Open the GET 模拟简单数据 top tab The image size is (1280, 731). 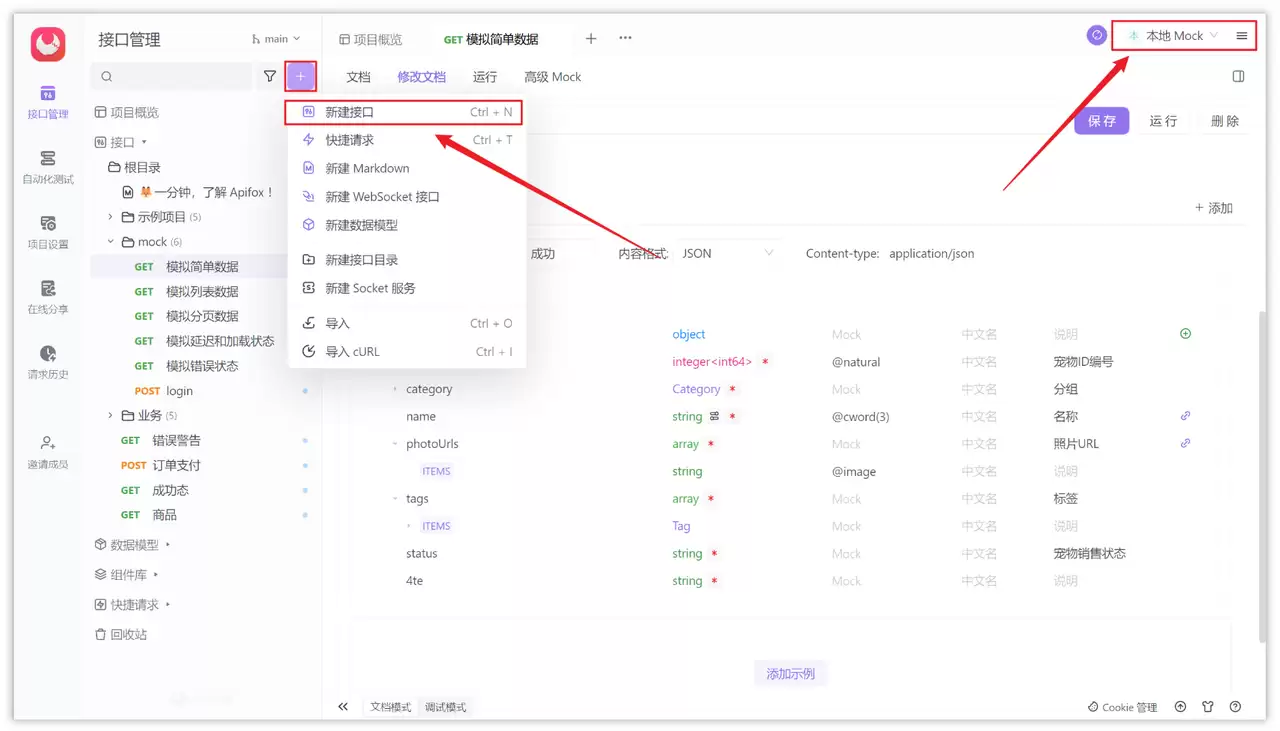tap(491, 39)
